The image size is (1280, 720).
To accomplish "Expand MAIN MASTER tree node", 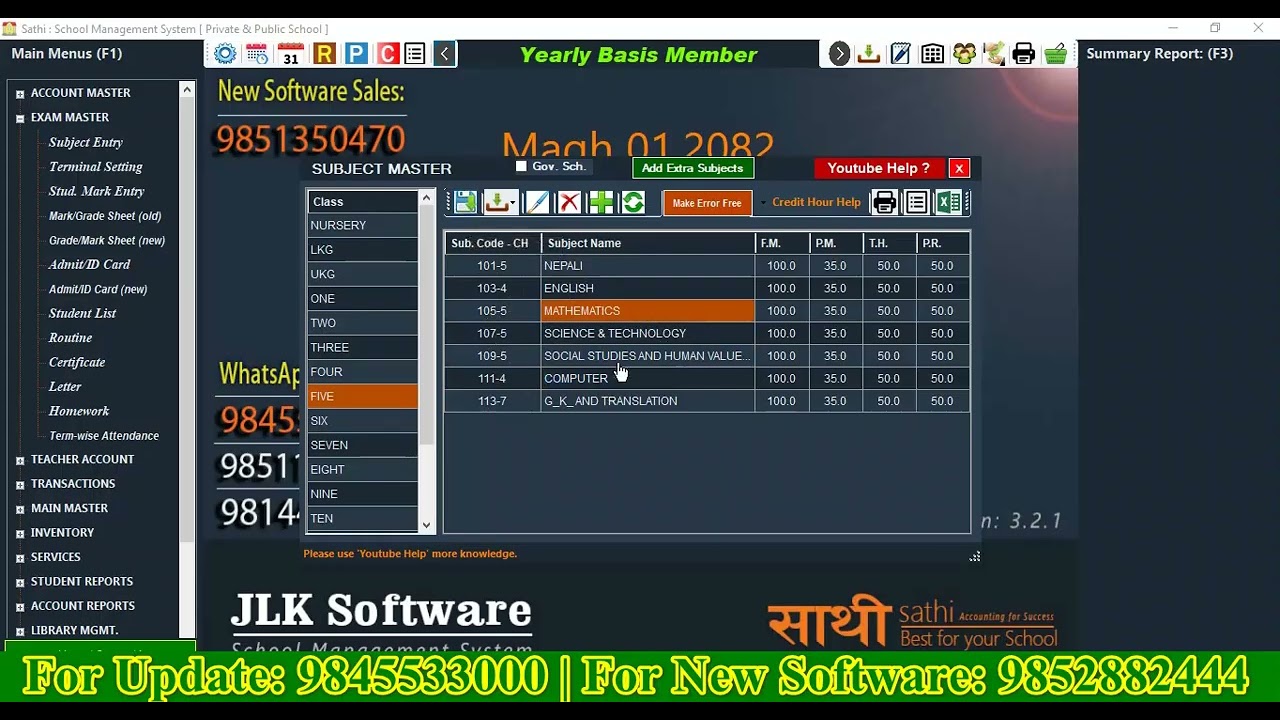I will 20,509.
